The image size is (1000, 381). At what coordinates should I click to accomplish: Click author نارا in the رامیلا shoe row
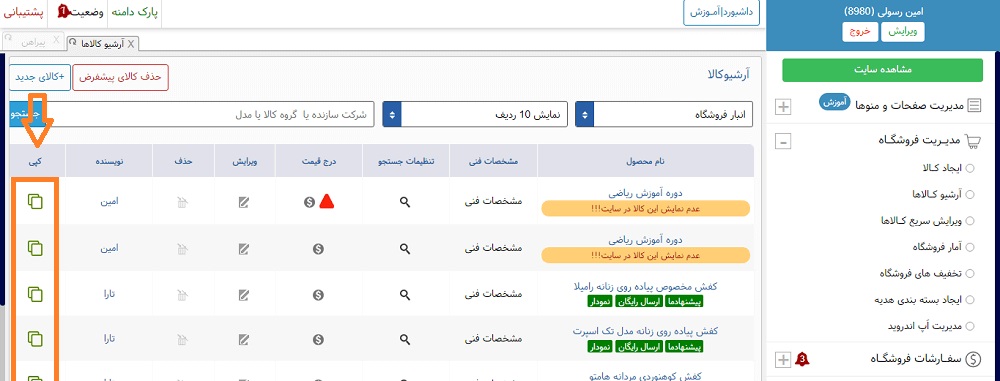pos(108,294)
